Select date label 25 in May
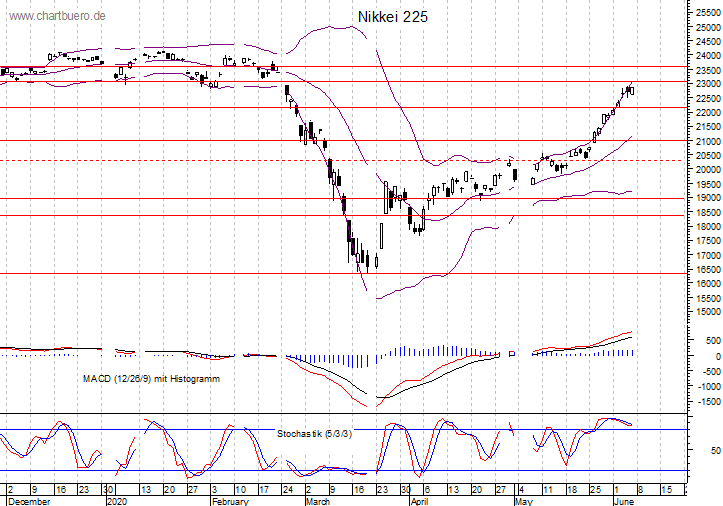This screenshot has width=723, height=506. (x=595, y=489)
